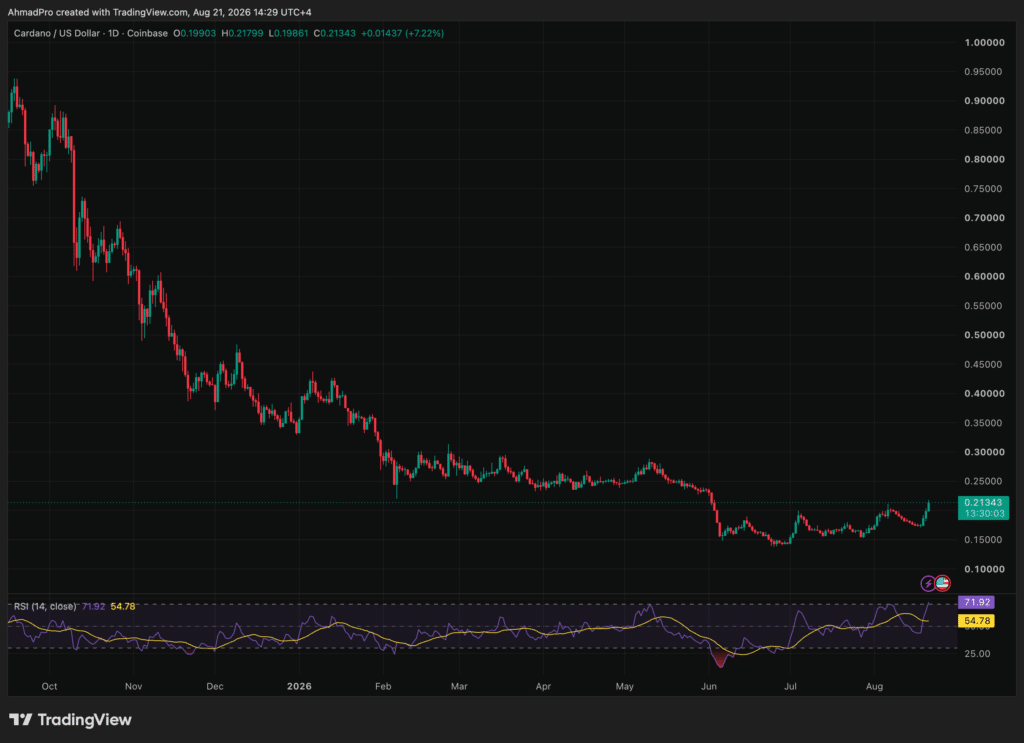Click the Feb label on the time axis

(x=383, y=686)
